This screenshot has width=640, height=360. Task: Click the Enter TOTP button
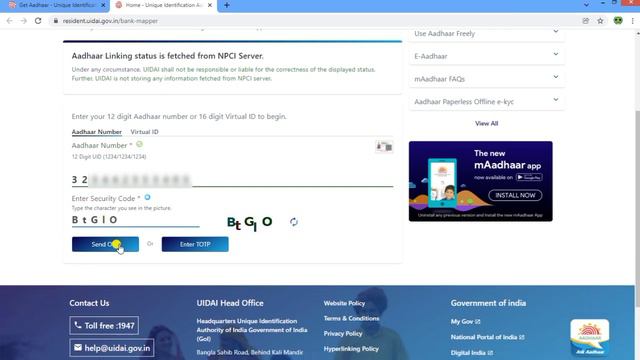pos(195,244)
